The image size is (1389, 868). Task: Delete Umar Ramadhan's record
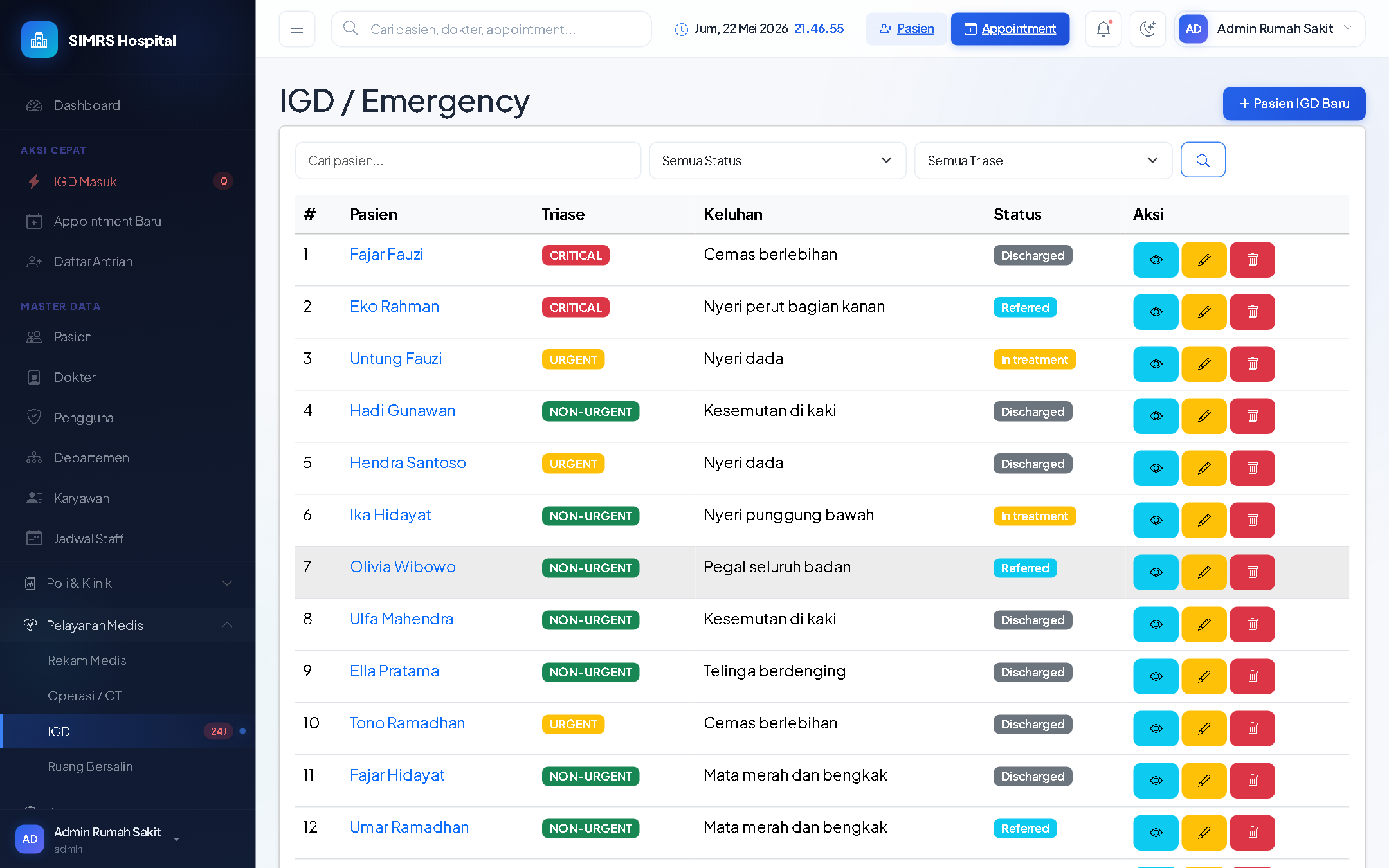point(1252,833)
